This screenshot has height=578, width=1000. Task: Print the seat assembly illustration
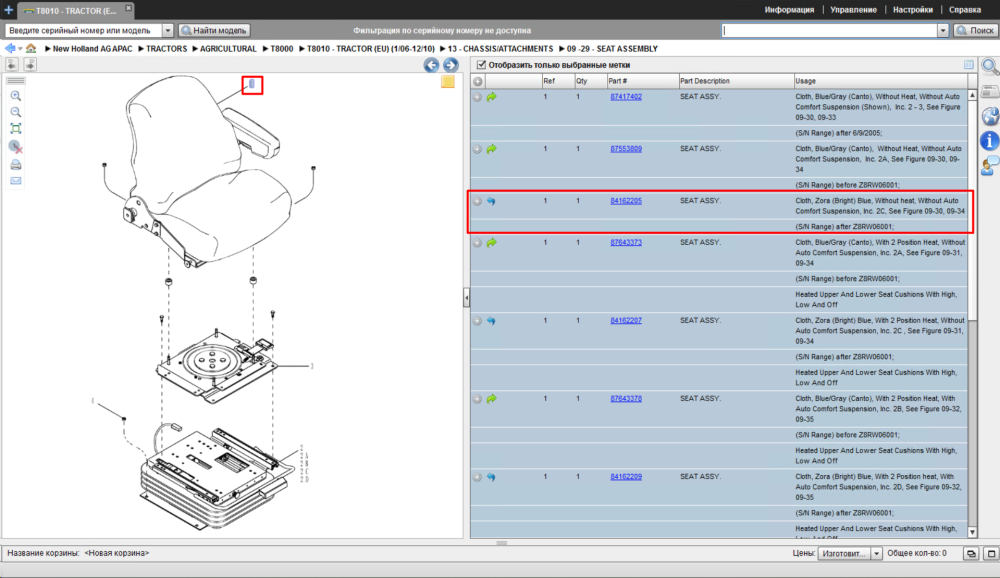pos(16,165)
